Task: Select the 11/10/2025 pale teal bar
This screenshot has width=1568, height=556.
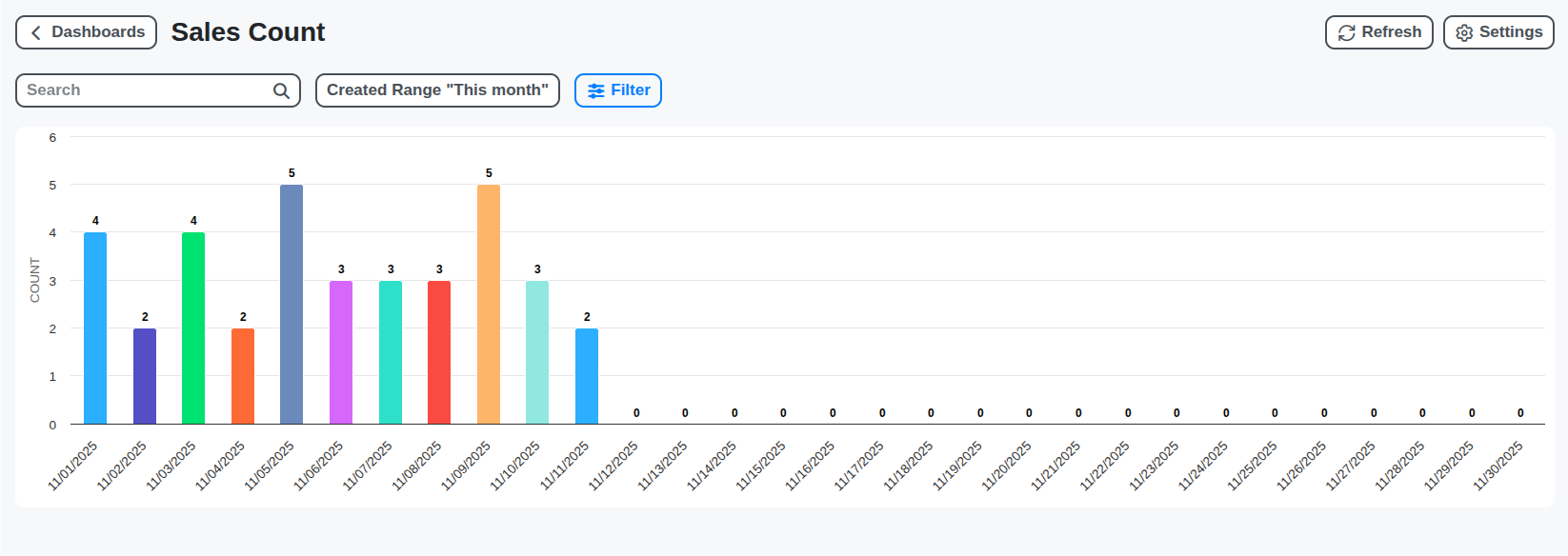Action: point(537,352)
